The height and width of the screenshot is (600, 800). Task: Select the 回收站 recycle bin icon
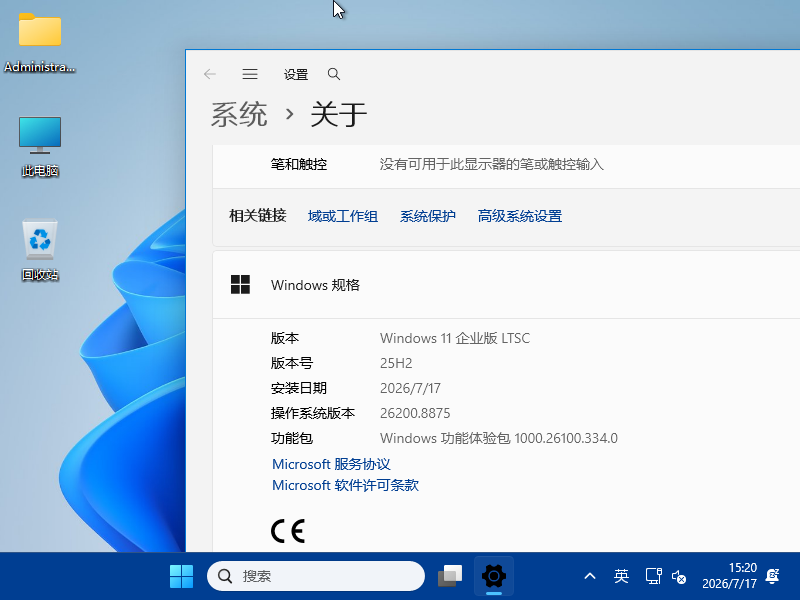tap(40, 251)
